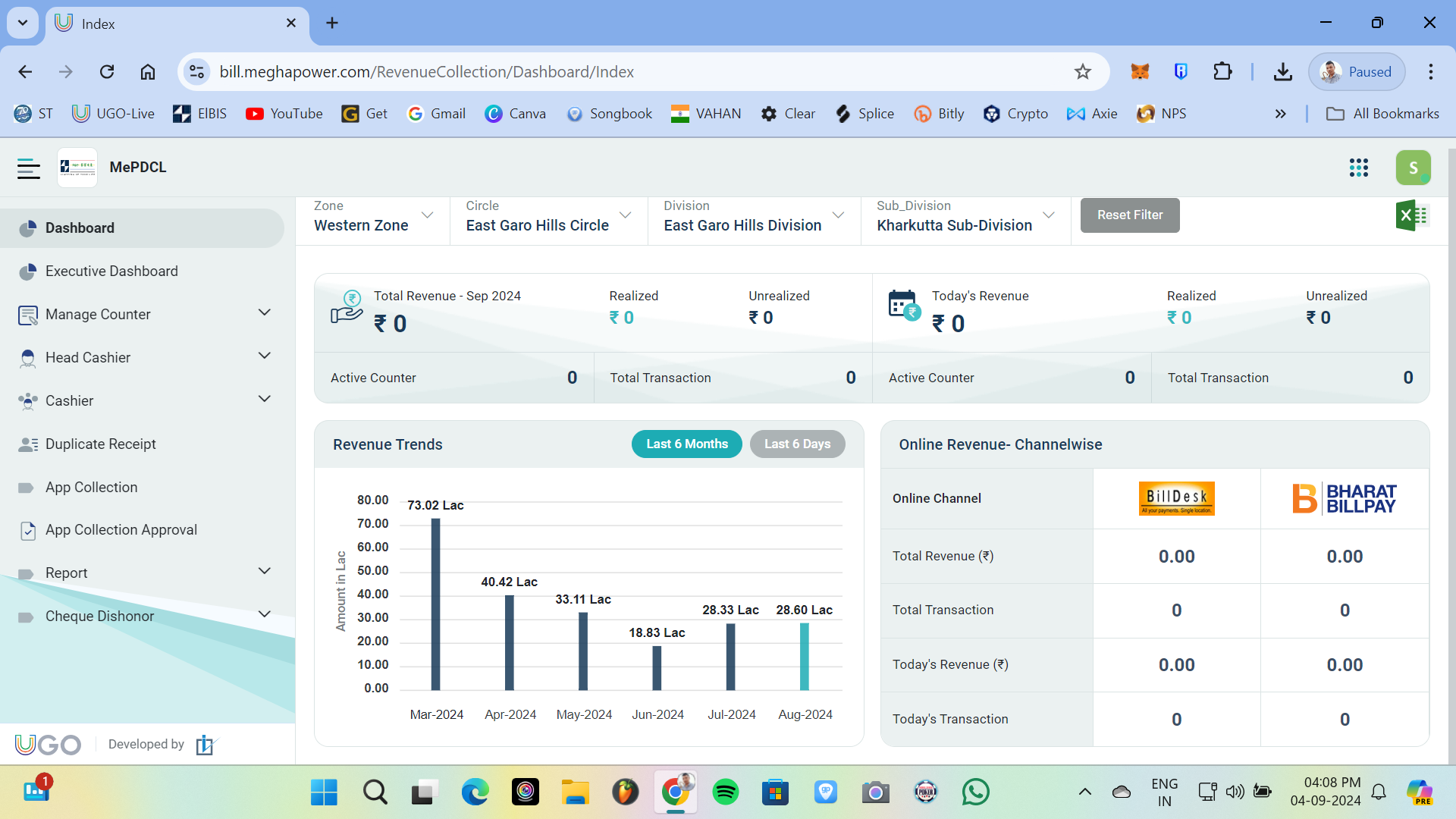Open the green S user profile avatar

[1413, 168]
